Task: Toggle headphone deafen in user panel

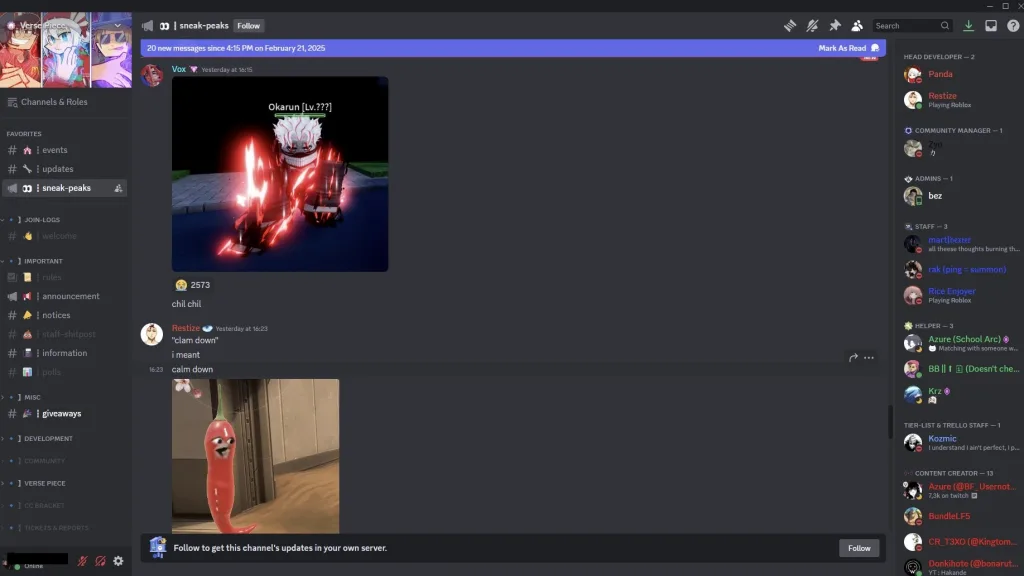Action: point(100,561)
